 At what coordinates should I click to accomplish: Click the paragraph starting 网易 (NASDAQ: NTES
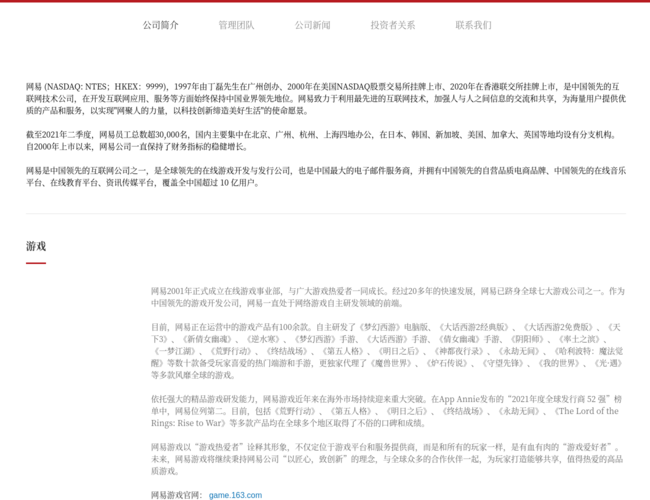326,99
